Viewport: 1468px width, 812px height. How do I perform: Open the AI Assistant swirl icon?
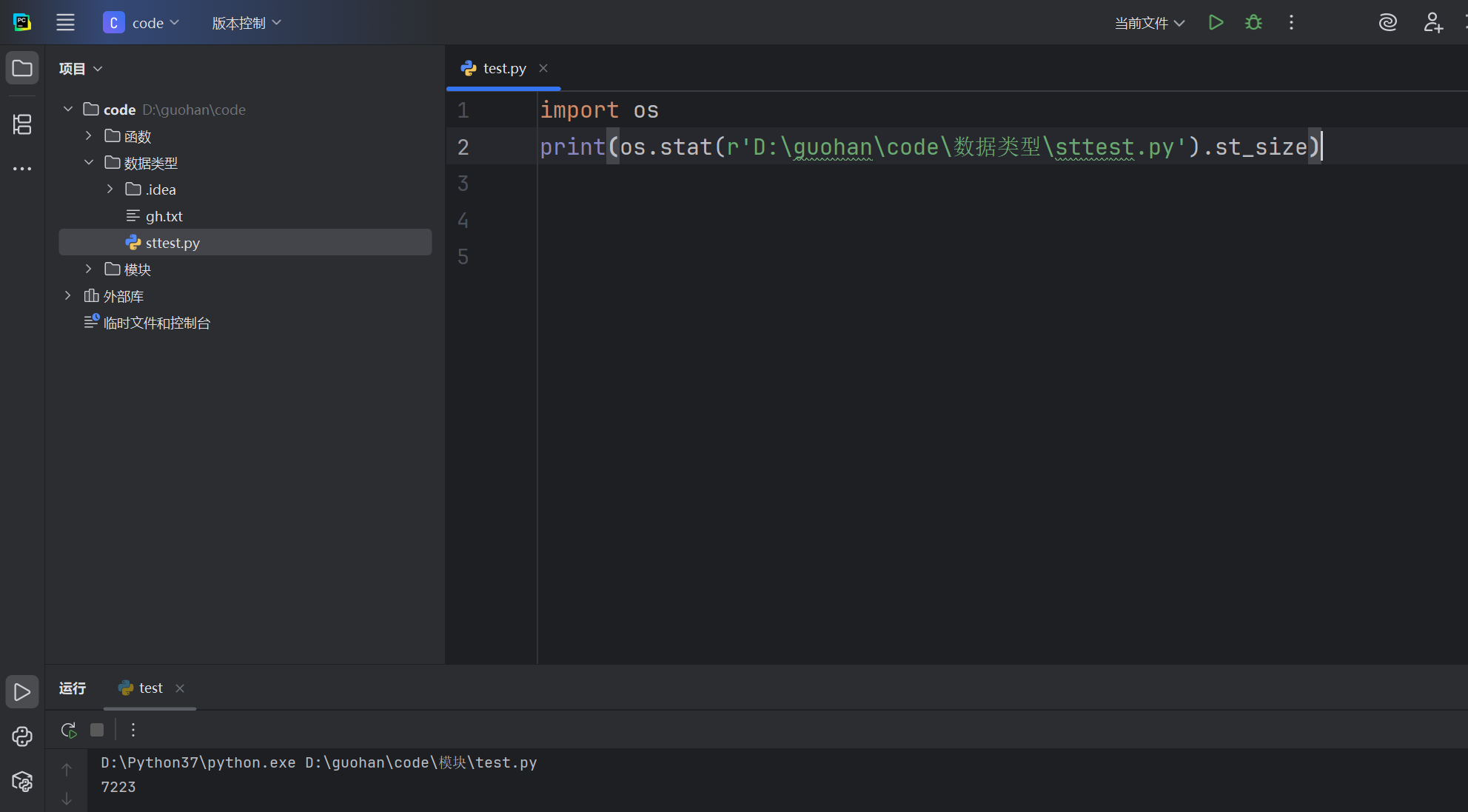[x=1387, y=23]
